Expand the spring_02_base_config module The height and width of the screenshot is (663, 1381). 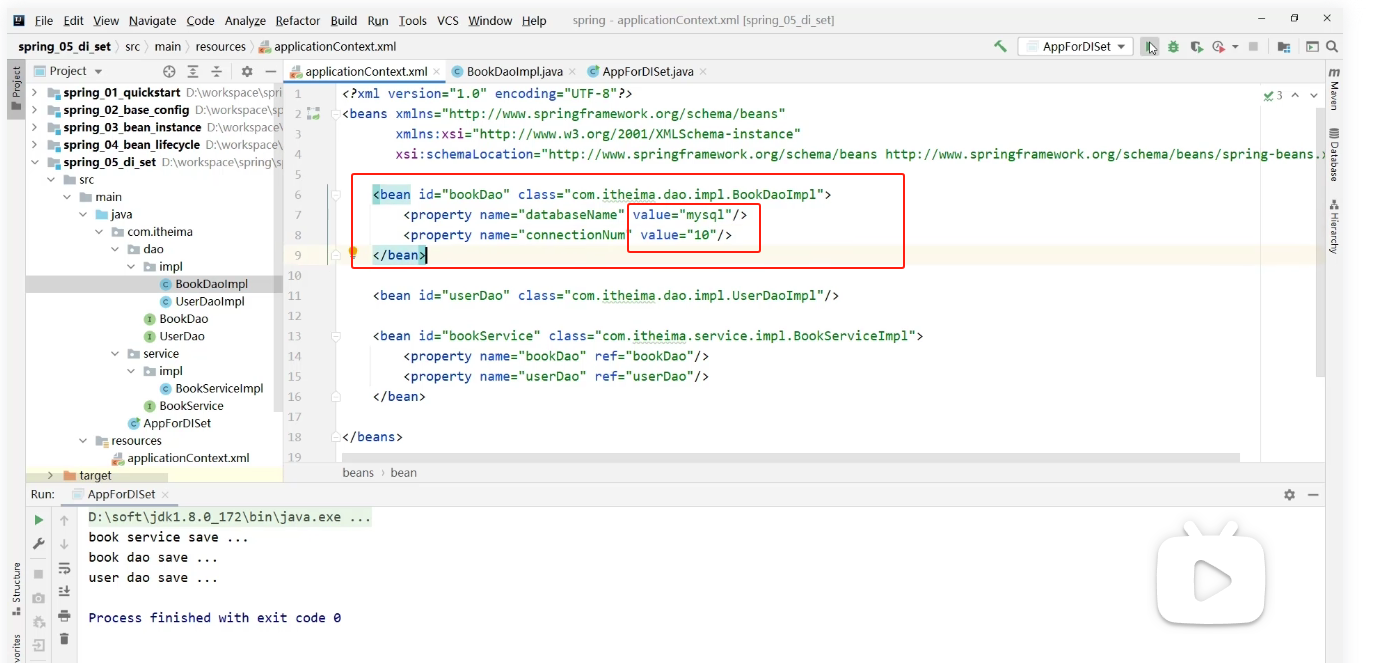click(x=35, y=110)
